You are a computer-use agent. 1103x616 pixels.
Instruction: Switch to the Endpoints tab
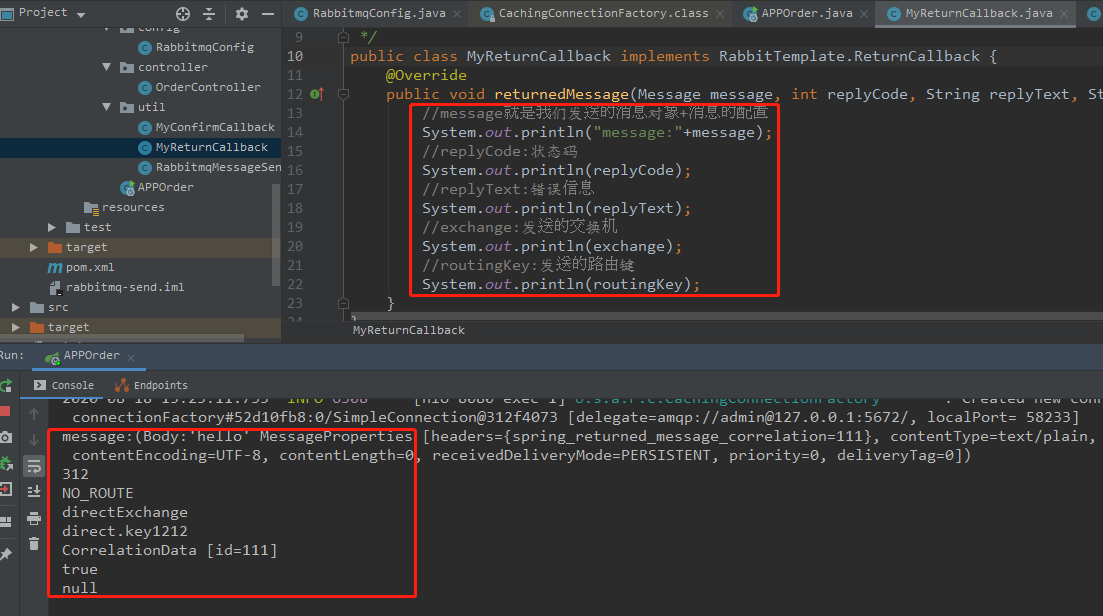point(160,385)
